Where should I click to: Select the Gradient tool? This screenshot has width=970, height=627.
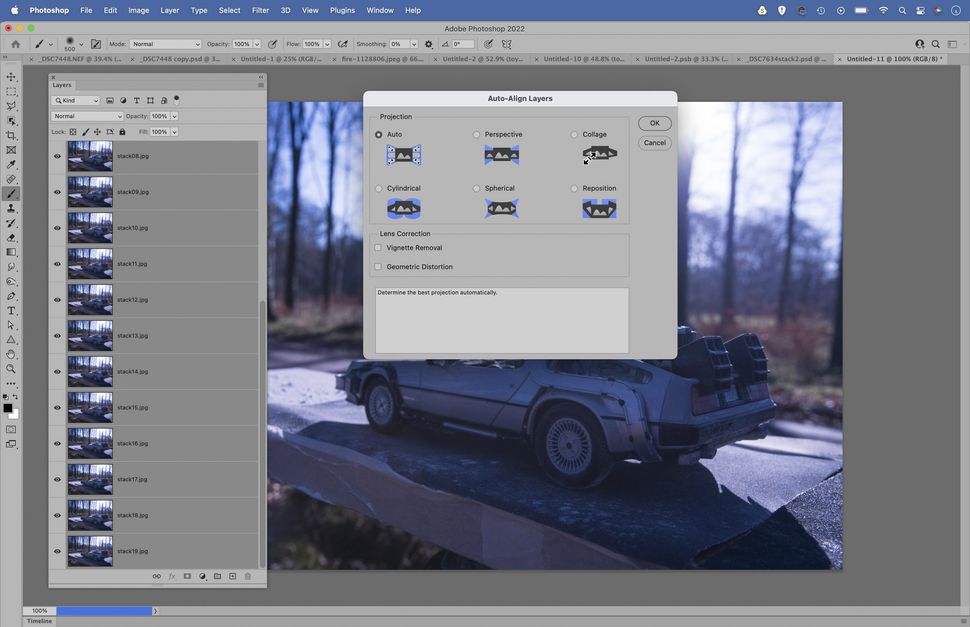11,252
